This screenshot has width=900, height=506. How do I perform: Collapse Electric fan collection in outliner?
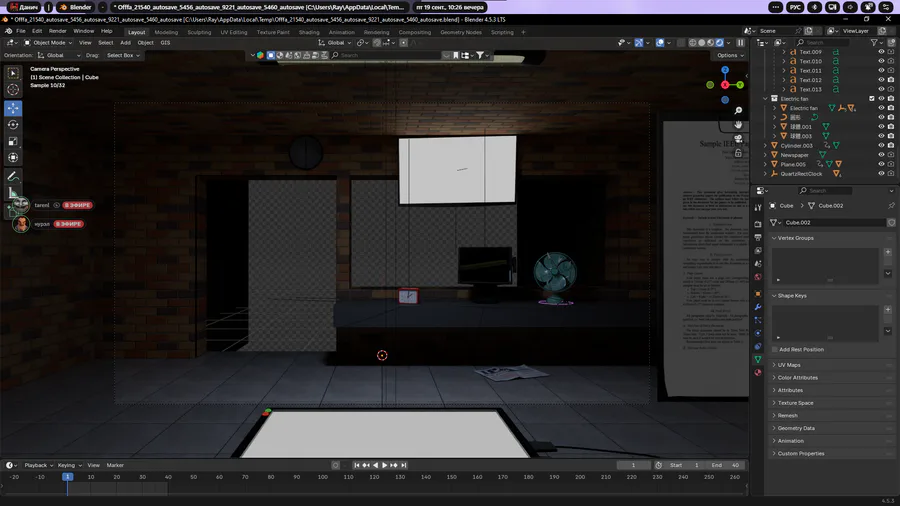point(765,99)
